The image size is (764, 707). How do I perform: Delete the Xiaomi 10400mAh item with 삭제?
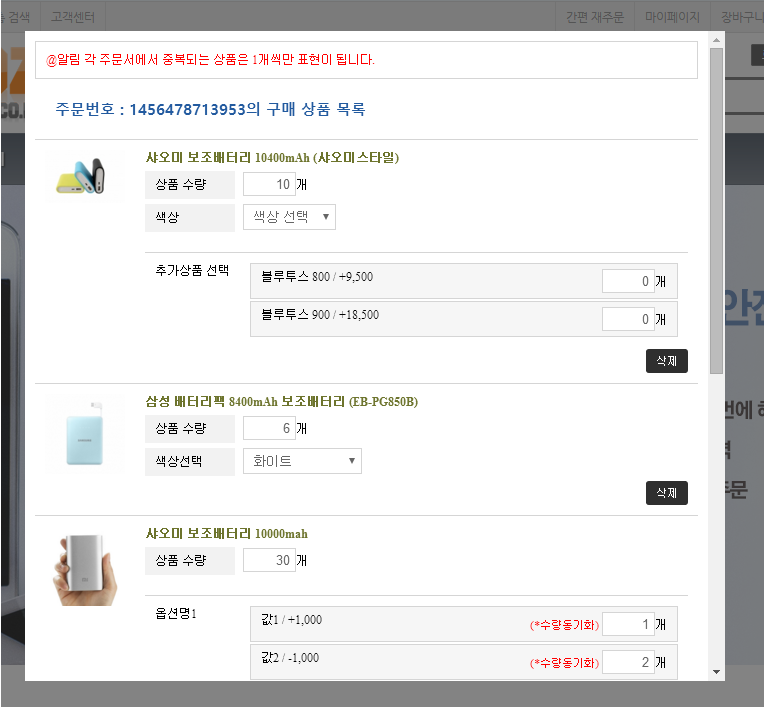(666, 361)
